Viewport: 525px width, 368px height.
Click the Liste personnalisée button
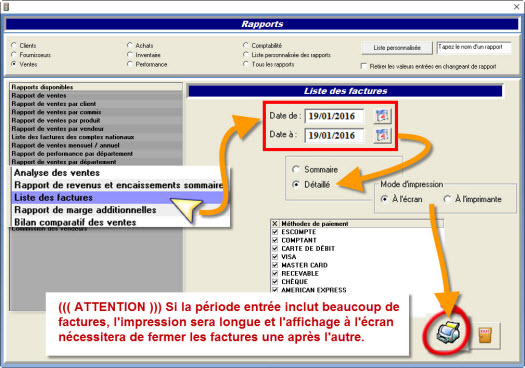[397, 48]
